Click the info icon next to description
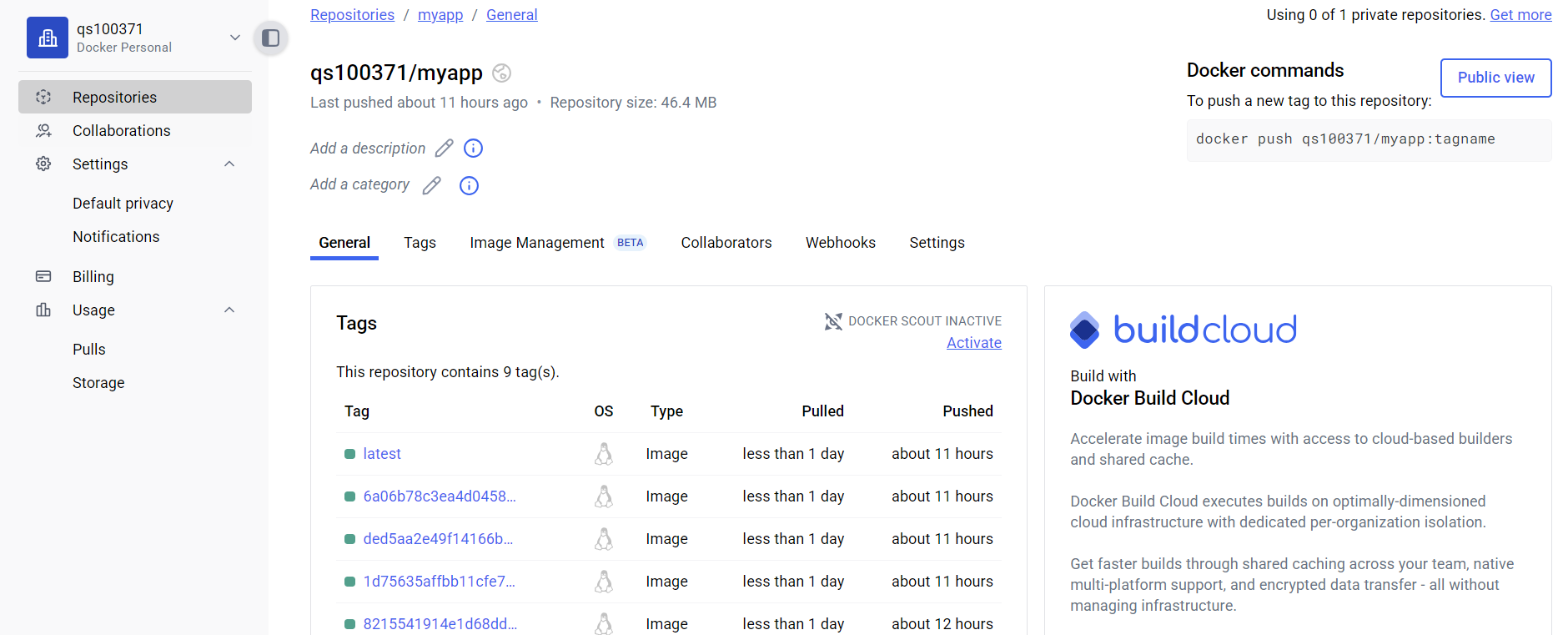The height and width of the screenshot is (635, 1568). pos(473,149)
